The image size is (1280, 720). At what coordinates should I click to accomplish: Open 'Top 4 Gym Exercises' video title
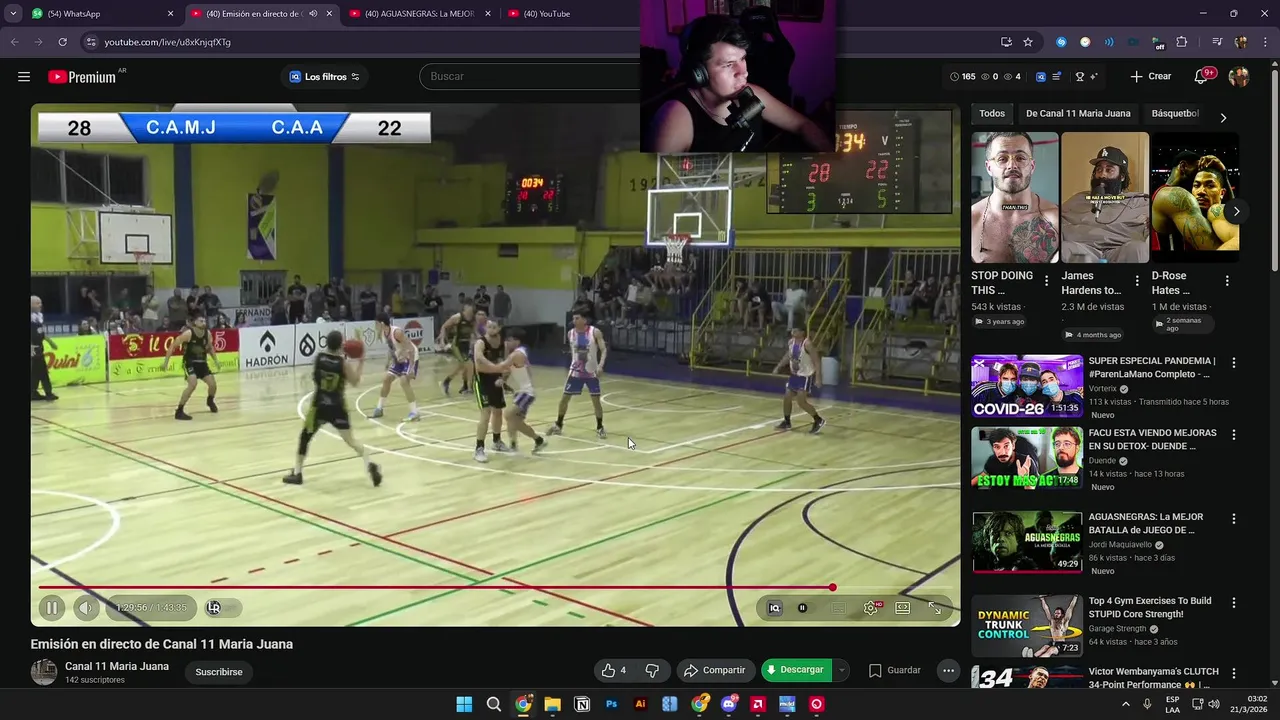pyautogui.click(x=1150, y=607)
